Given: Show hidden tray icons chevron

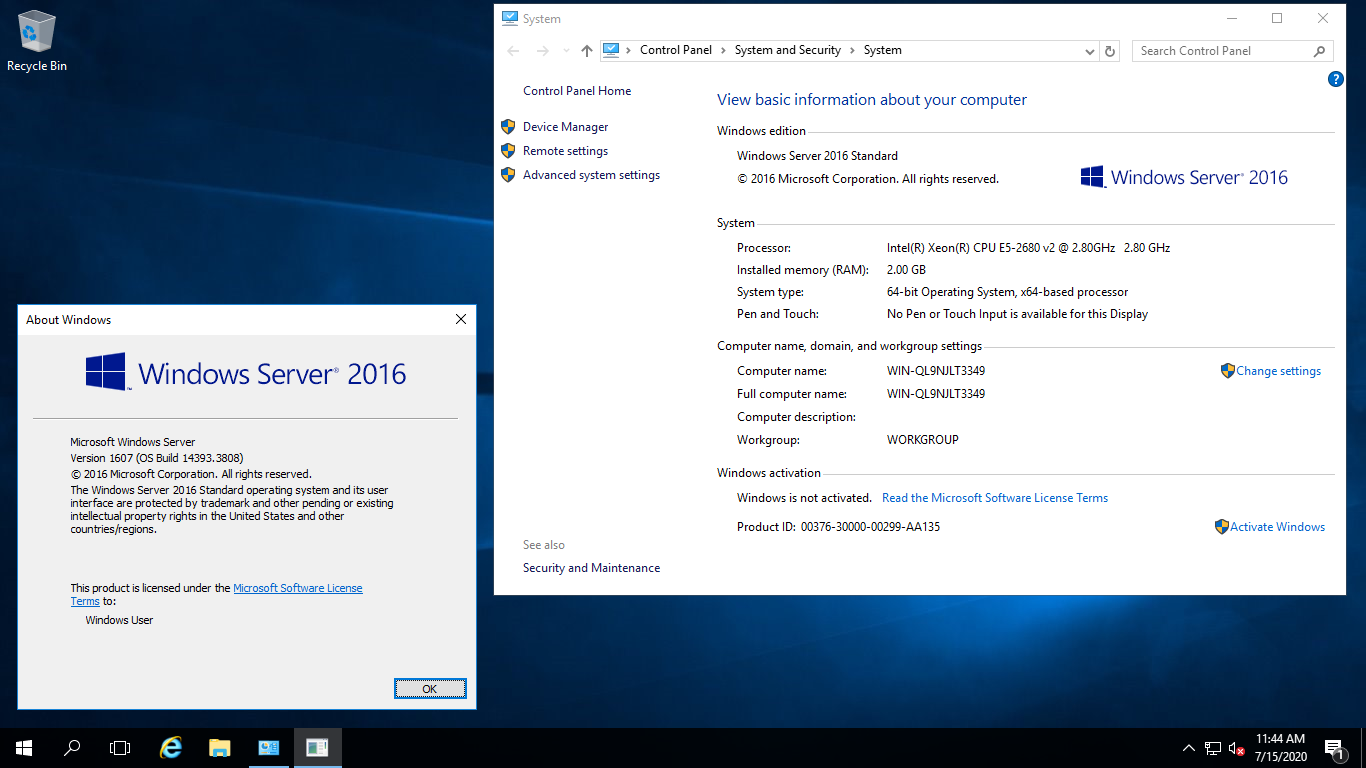Looking at the screenshot, I should pos(1189,747).
